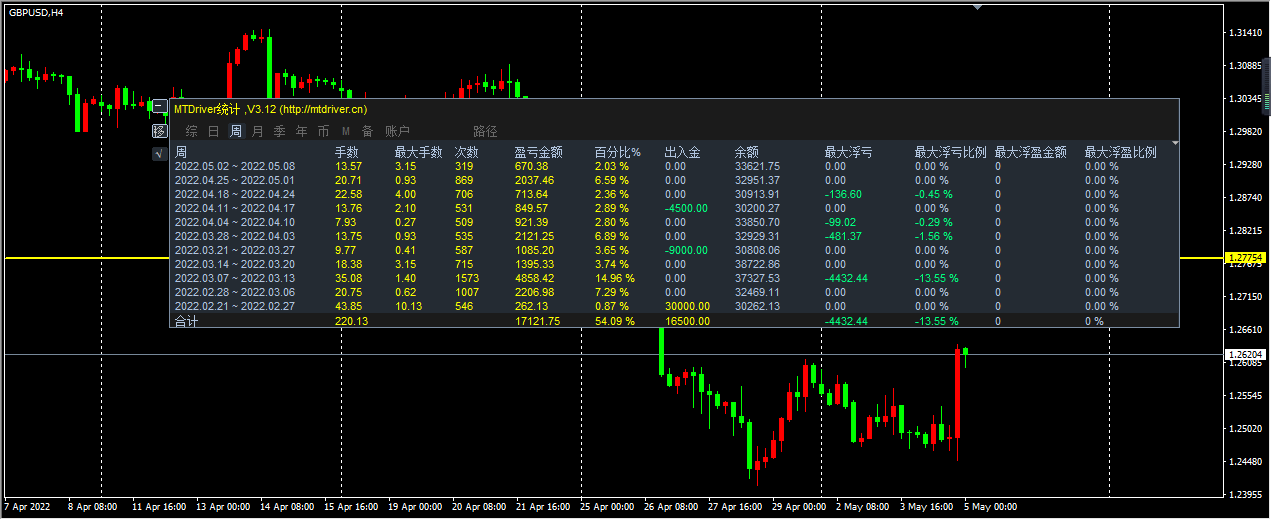Switch to the 季 quarterly tab
The image size is (1271, 520).
[x=279, y=131]
